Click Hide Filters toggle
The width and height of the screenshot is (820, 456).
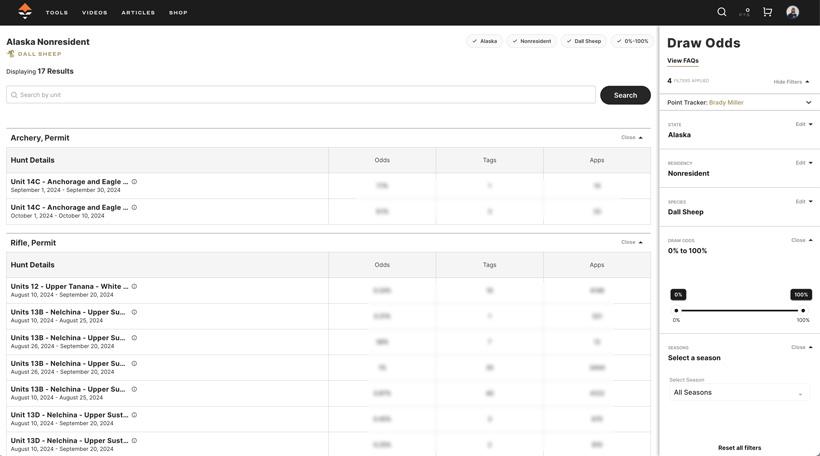pyautogui.click(x=791, y=82)
